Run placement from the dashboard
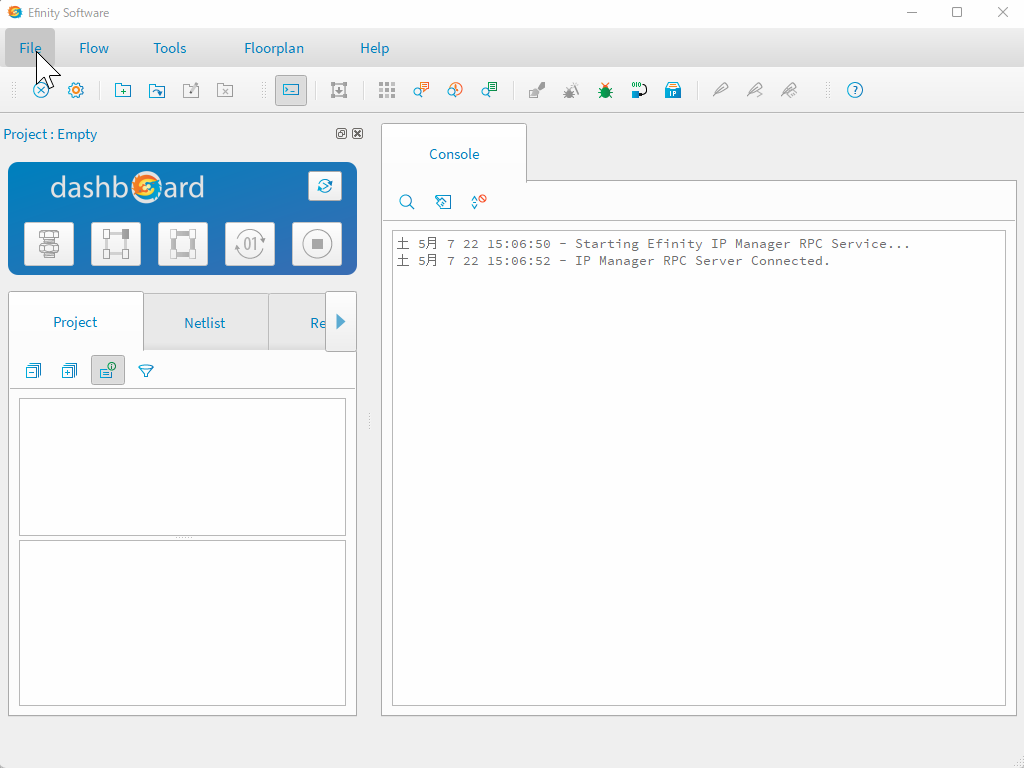The width and height of the screenshot is (1024, 768). [116, 244]
